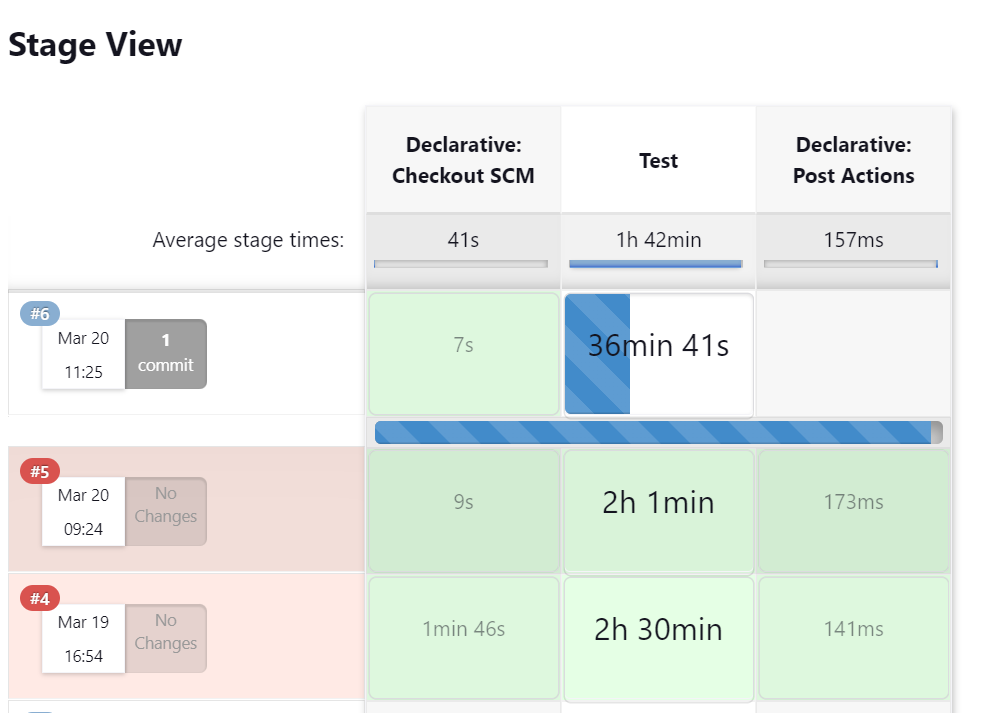This screenshot has width=1004, height=713.
Task: Select the Declarative: Post Actions column header
Action: click(853, 160)
